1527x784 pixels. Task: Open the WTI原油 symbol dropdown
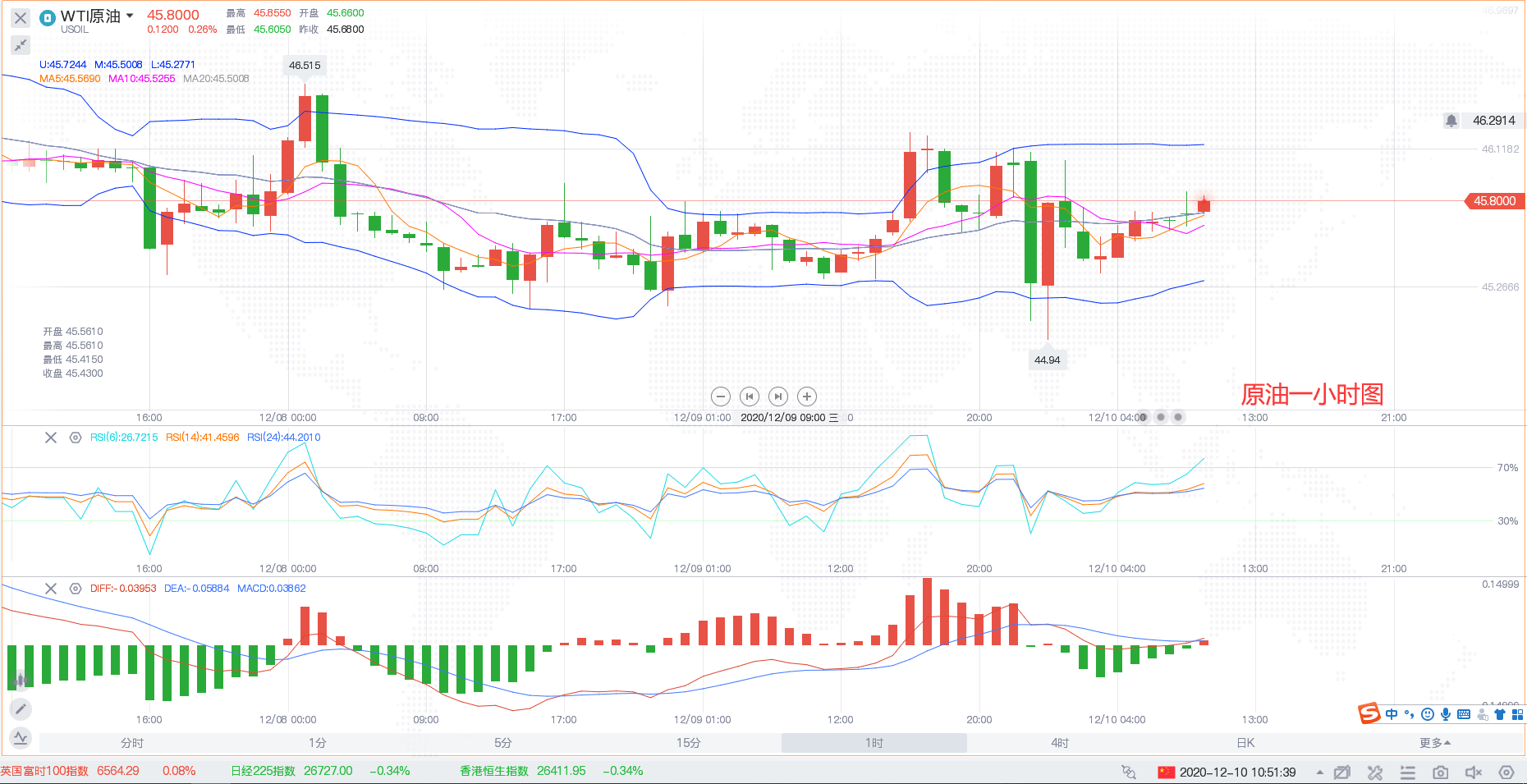click(130, 16)
